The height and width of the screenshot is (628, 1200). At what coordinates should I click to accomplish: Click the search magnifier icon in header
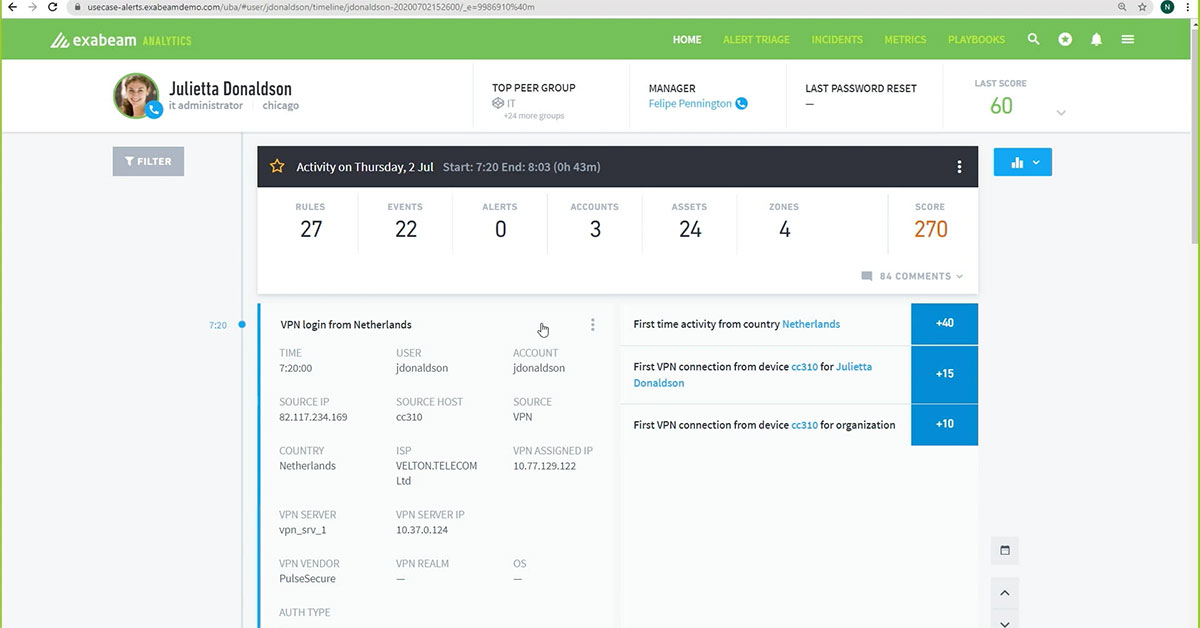(1034, 40)
